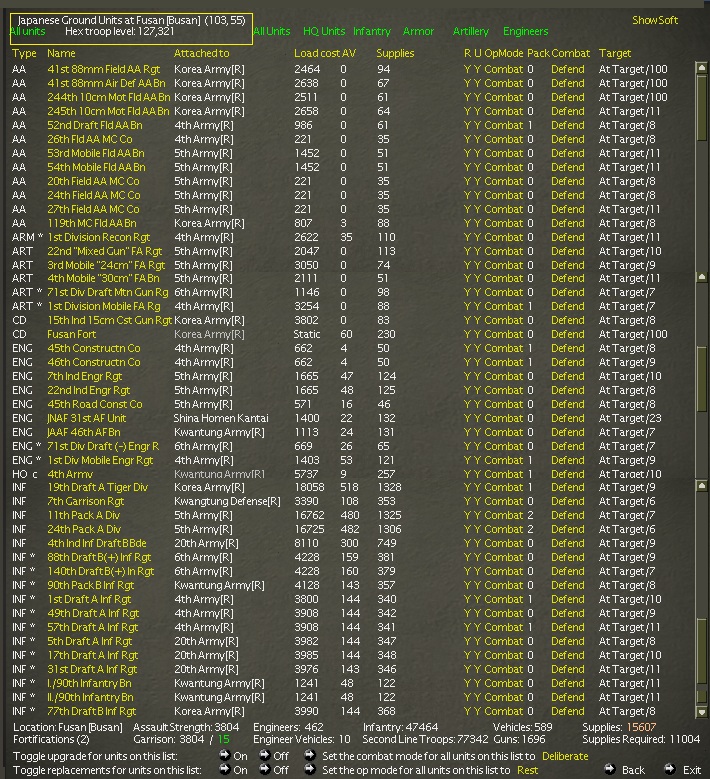Sort by the Target column header
710x779 pixels.
[x=615, y=53]
